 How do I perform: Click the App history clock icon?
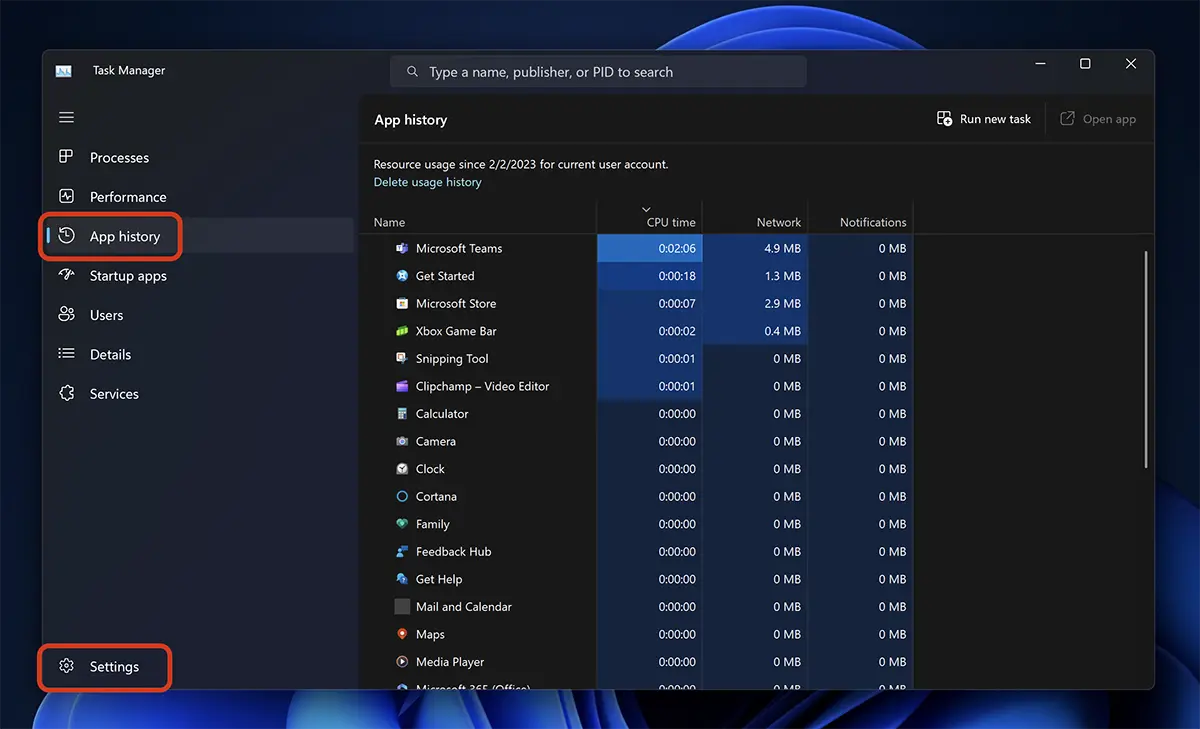[66, 236]
